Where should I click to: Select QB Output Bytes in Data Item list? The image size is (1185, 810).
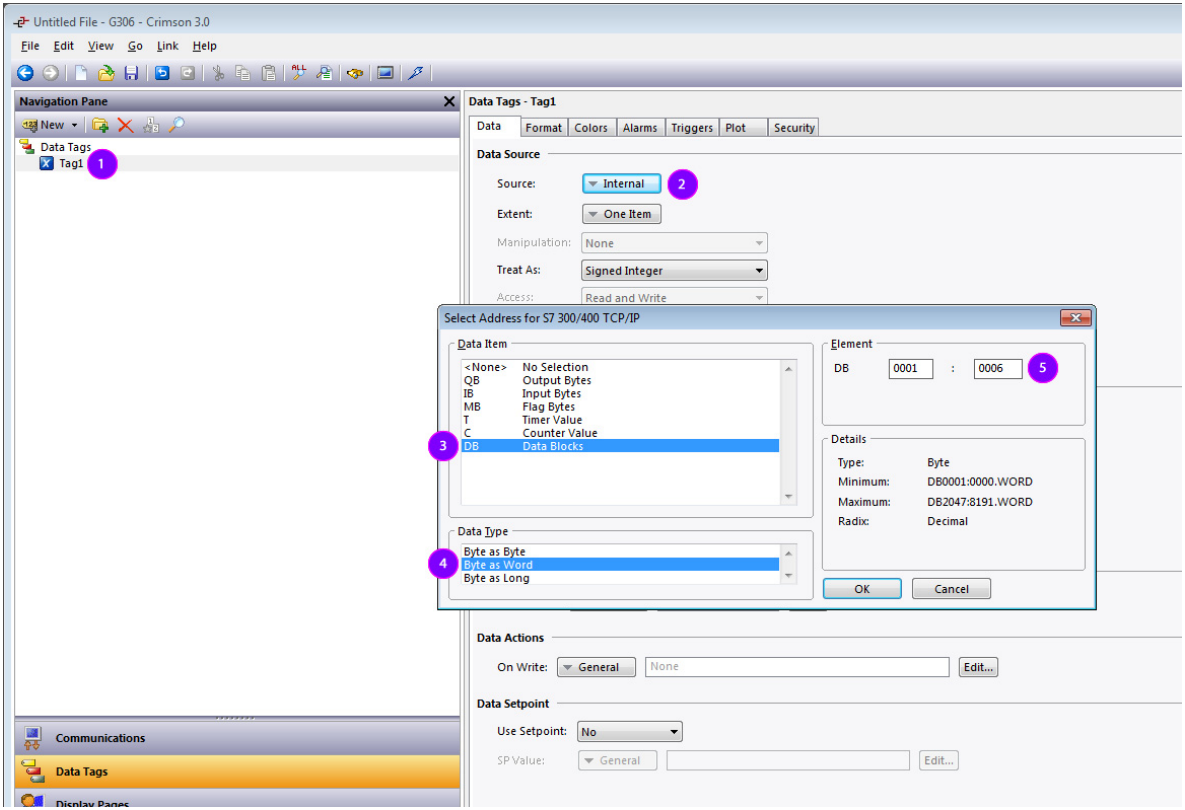point(620,380)
